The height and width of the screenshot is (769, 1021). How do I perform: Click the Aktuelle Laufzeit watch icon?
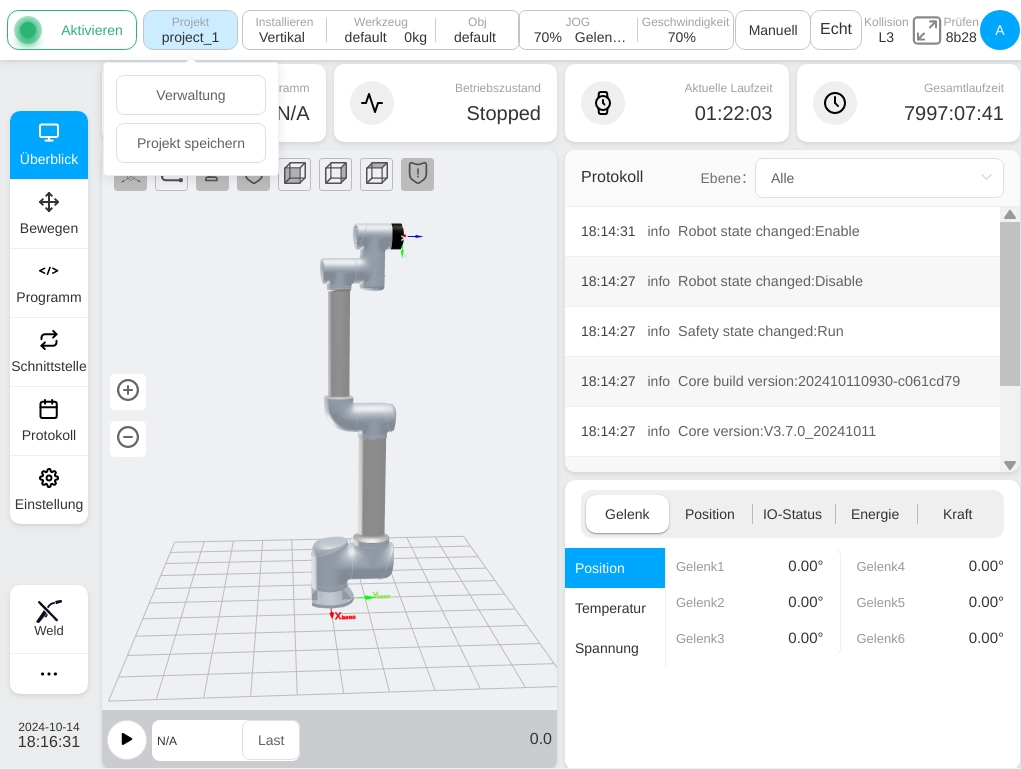pyautogui.click(x=603, y=103)
